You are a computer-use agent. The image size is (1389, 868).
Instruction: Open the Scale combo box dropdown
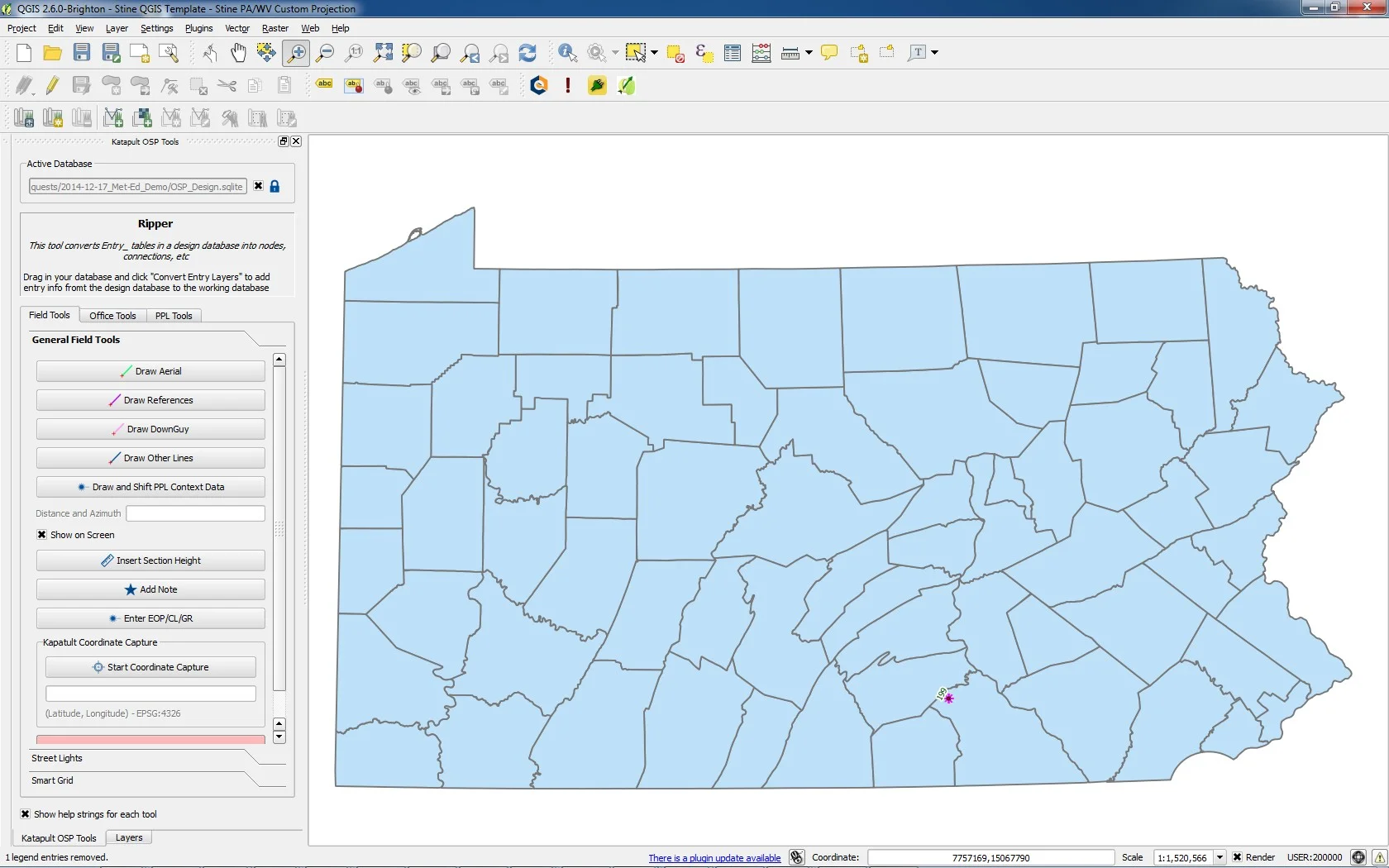tap(1220, 857)
